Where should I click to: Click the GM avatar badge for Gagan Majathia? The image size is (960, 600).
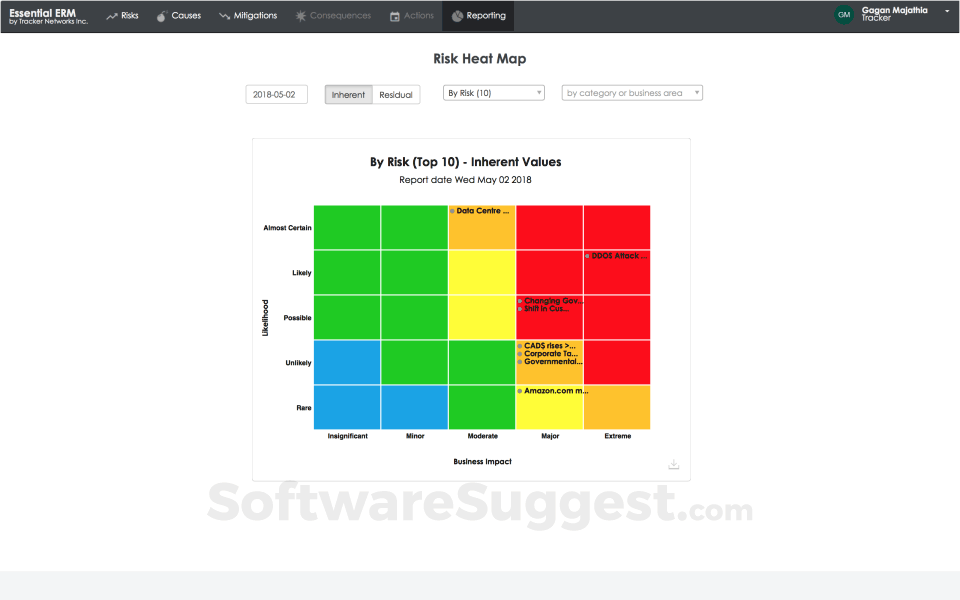click(843, 15)
